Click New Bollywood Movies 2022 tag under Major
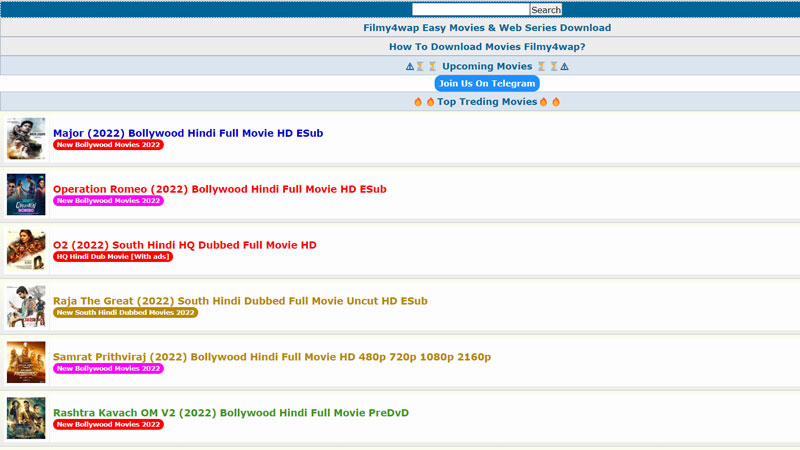The height and width of the screenshot is (450, 800). [108, 145]
